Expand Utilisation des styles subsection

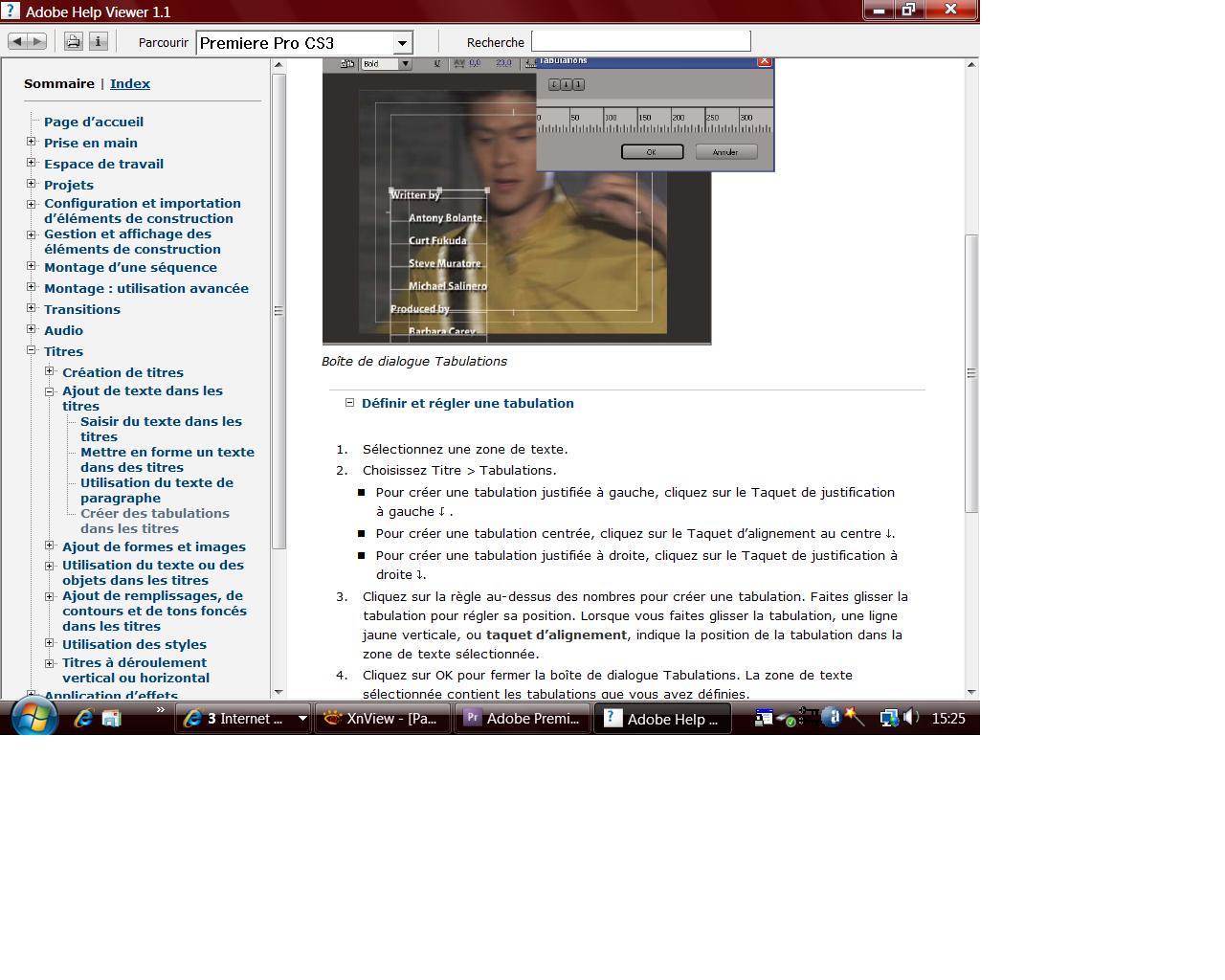click(50, 643)
